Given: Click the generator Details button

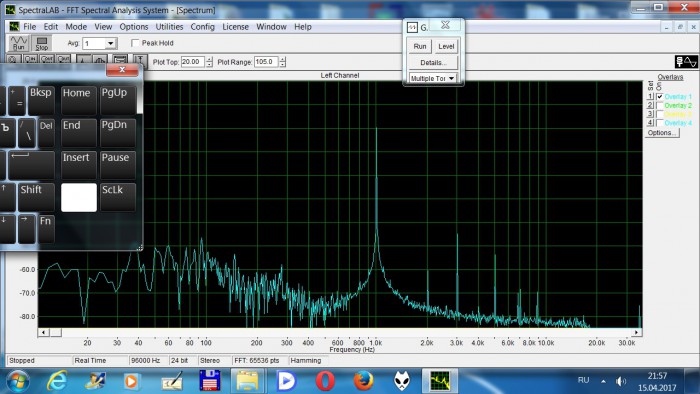Looking at the screenshot, I should [433, 62].
